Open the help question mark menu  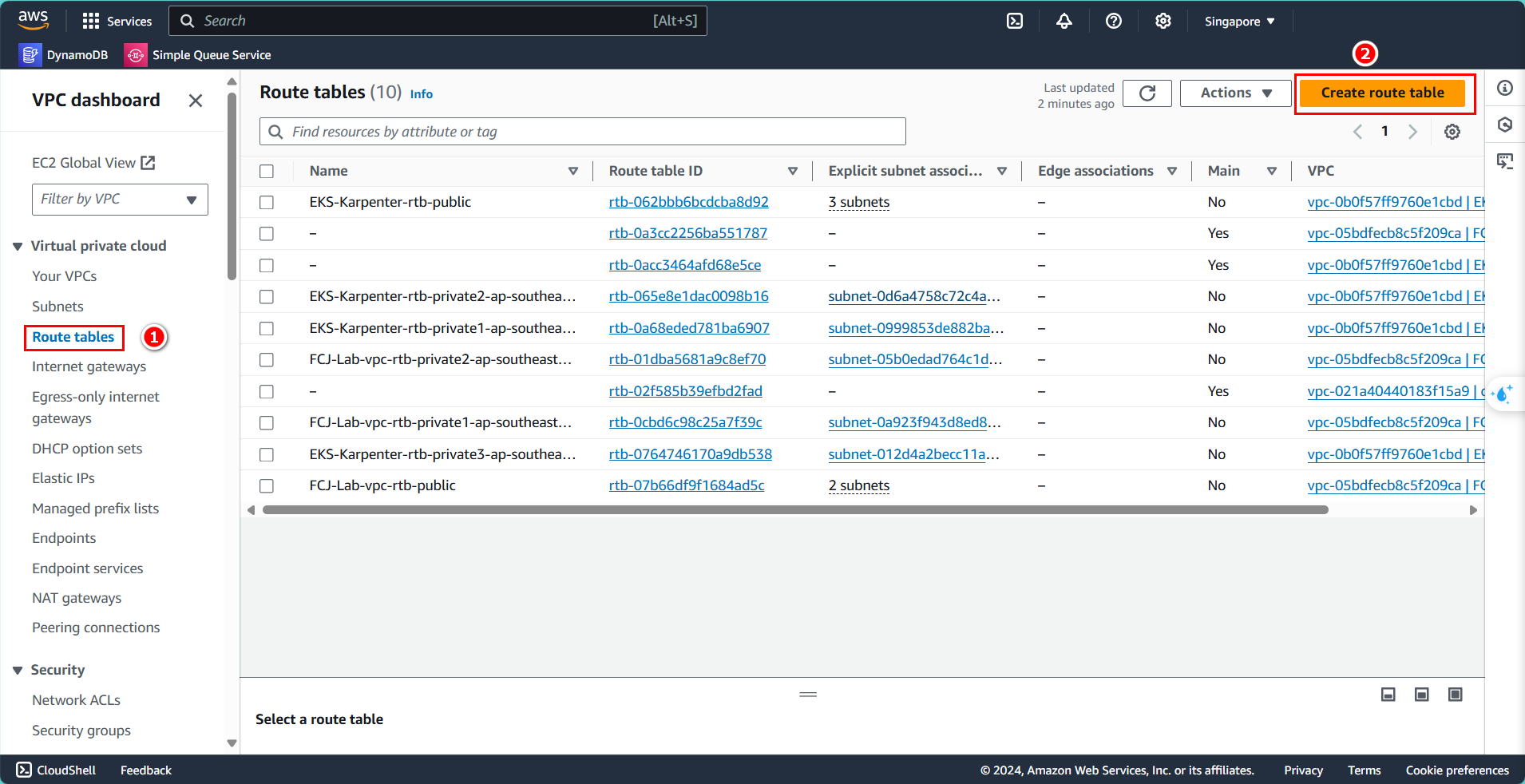coord(1114,21)
